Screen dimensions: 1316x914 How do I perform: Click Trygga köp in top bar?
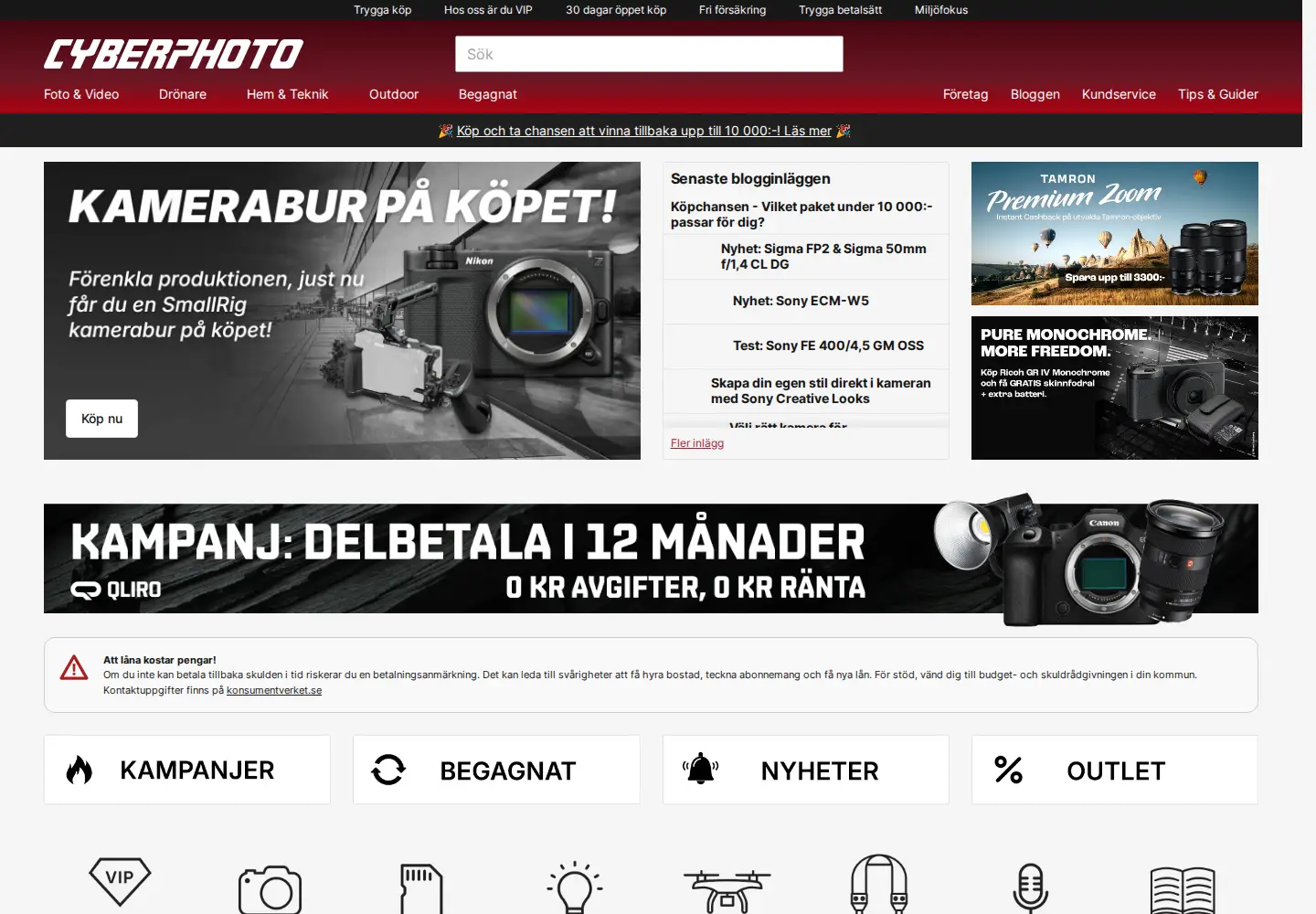[383, 10]
